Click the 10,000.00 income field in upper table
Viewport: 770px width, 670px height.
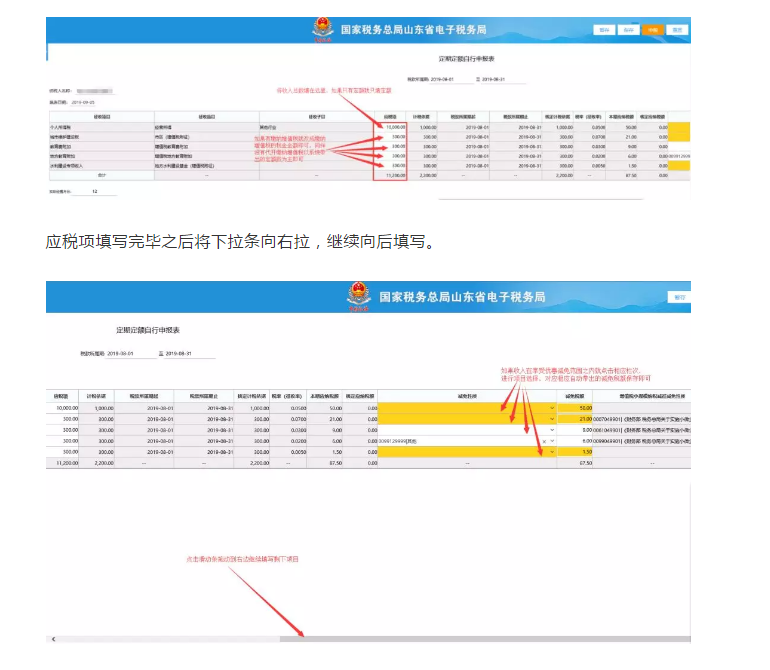click(x=390, y=127)
